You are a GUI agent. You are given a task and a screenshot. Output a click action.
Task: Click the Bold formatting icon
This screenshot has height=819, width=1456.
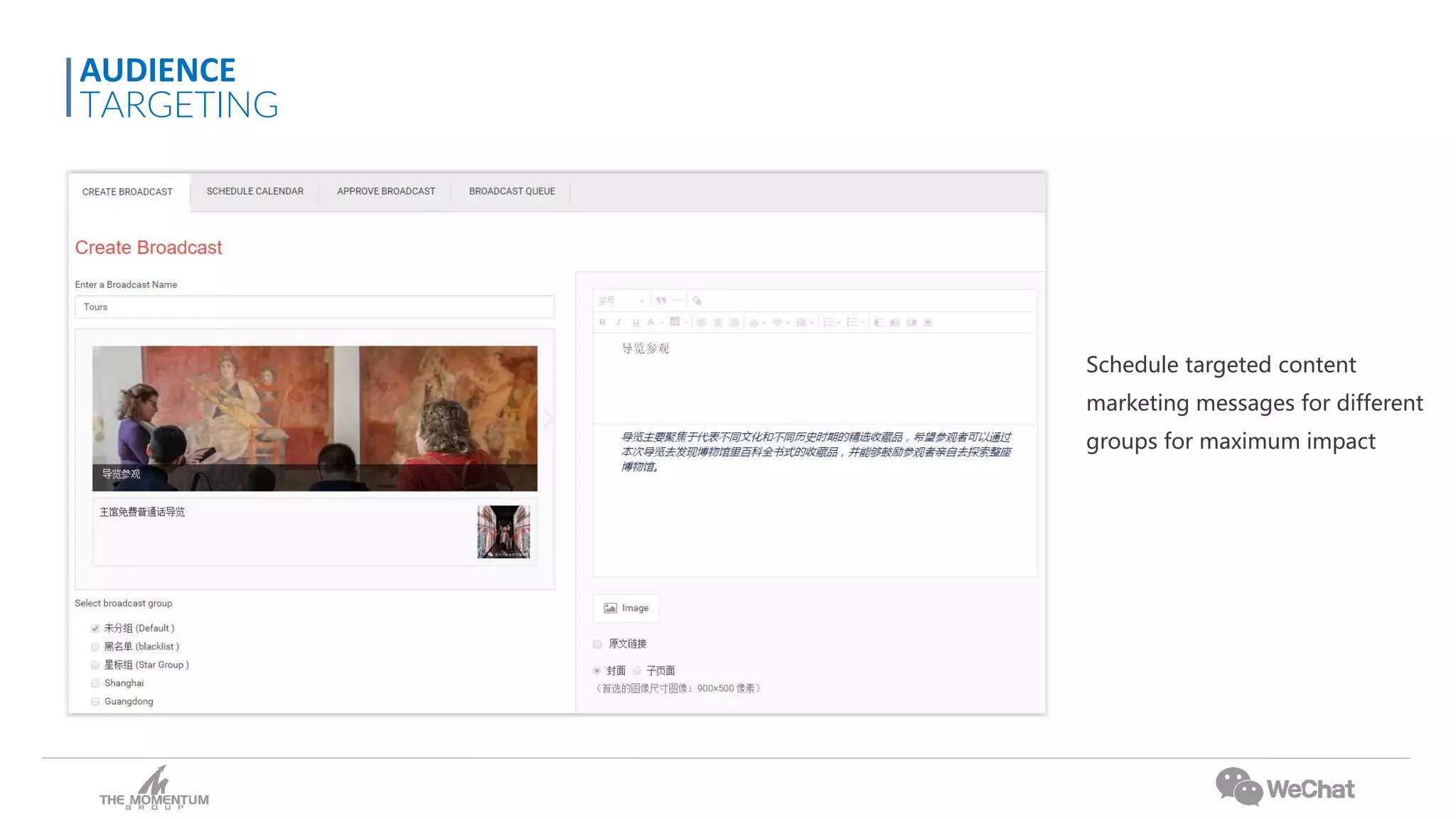[602, 322]
